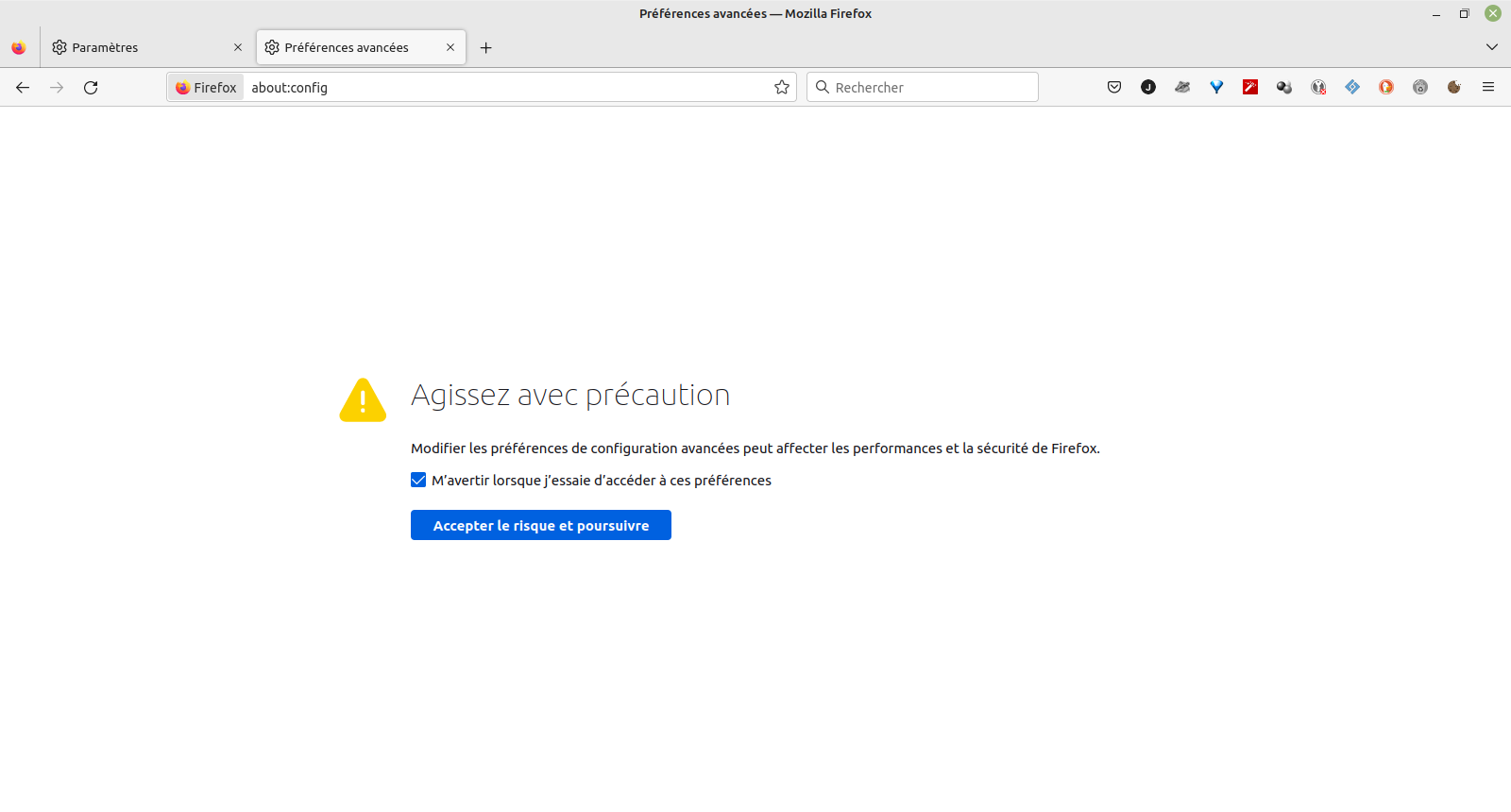Close the Paramètres tab
The width and height of the screenshot is (1511, 812).
pyautogui.click(x=238, y=47)
